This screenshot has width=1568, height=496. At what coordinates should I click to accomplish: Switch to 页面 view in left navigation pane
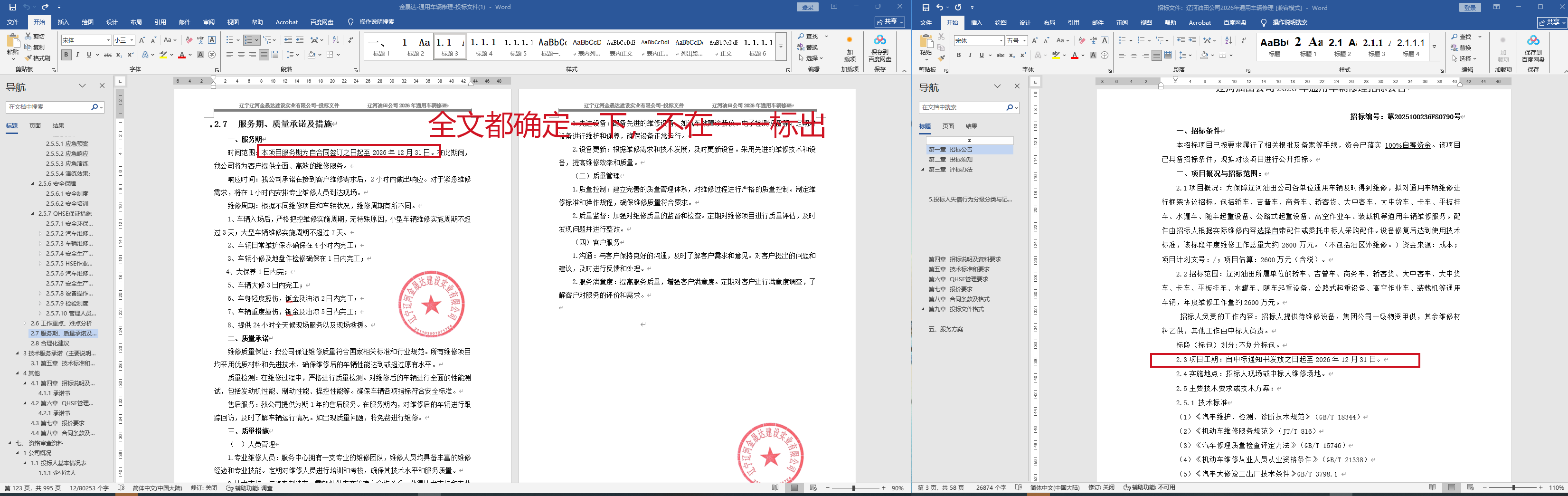point(35,126)
